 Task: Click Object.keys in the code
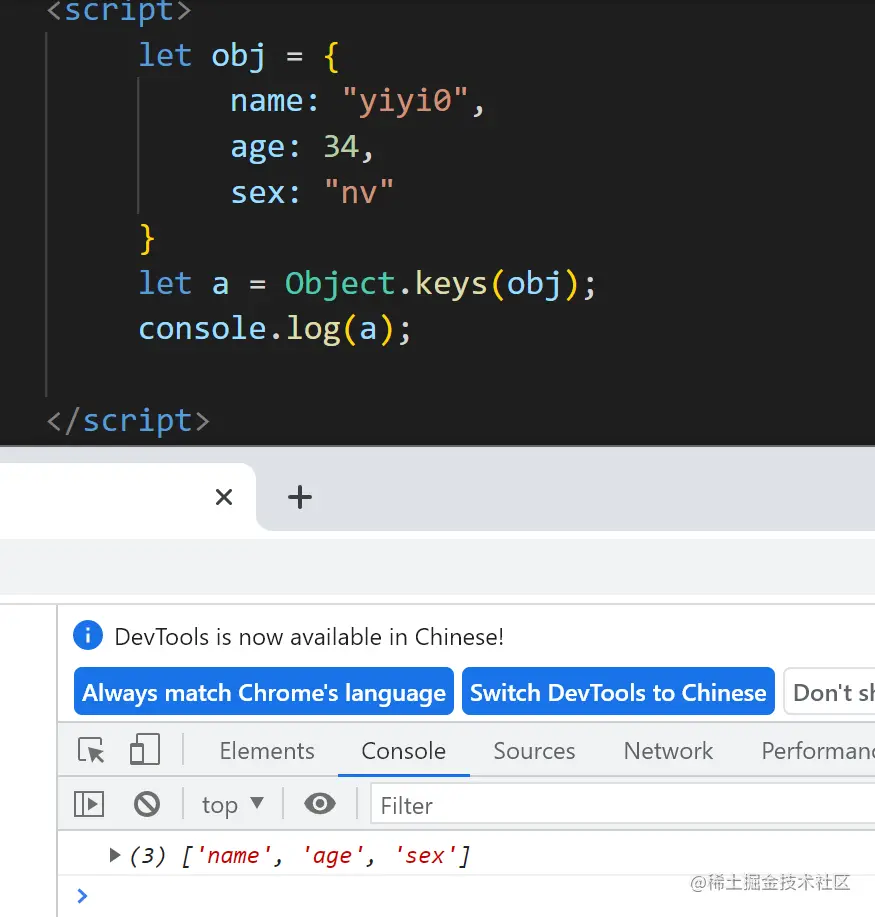[386, 284]
